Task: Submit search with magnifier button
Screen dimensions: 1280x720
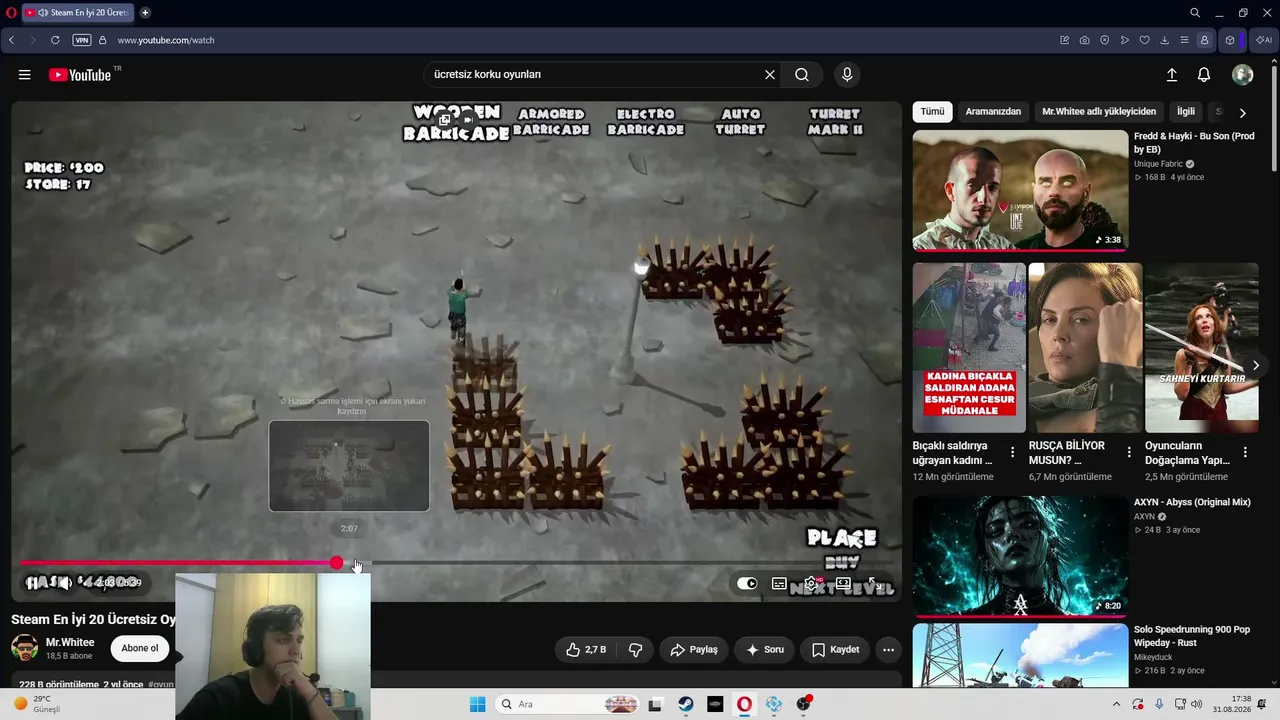Action: pyautogui.click(x=802, y=75)
